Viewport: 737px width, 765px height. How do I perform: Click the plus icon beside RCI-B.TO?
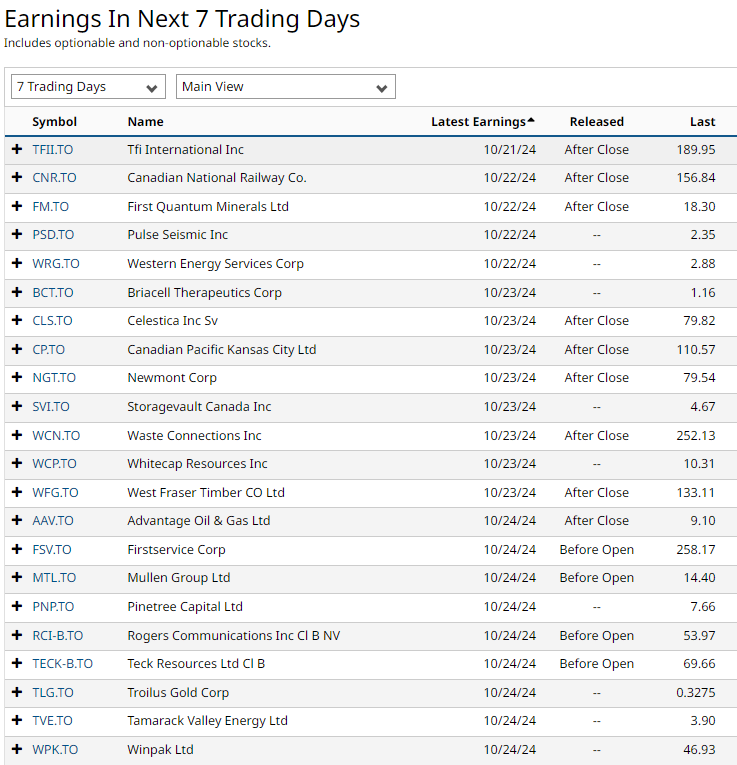(x=16, y=636)
